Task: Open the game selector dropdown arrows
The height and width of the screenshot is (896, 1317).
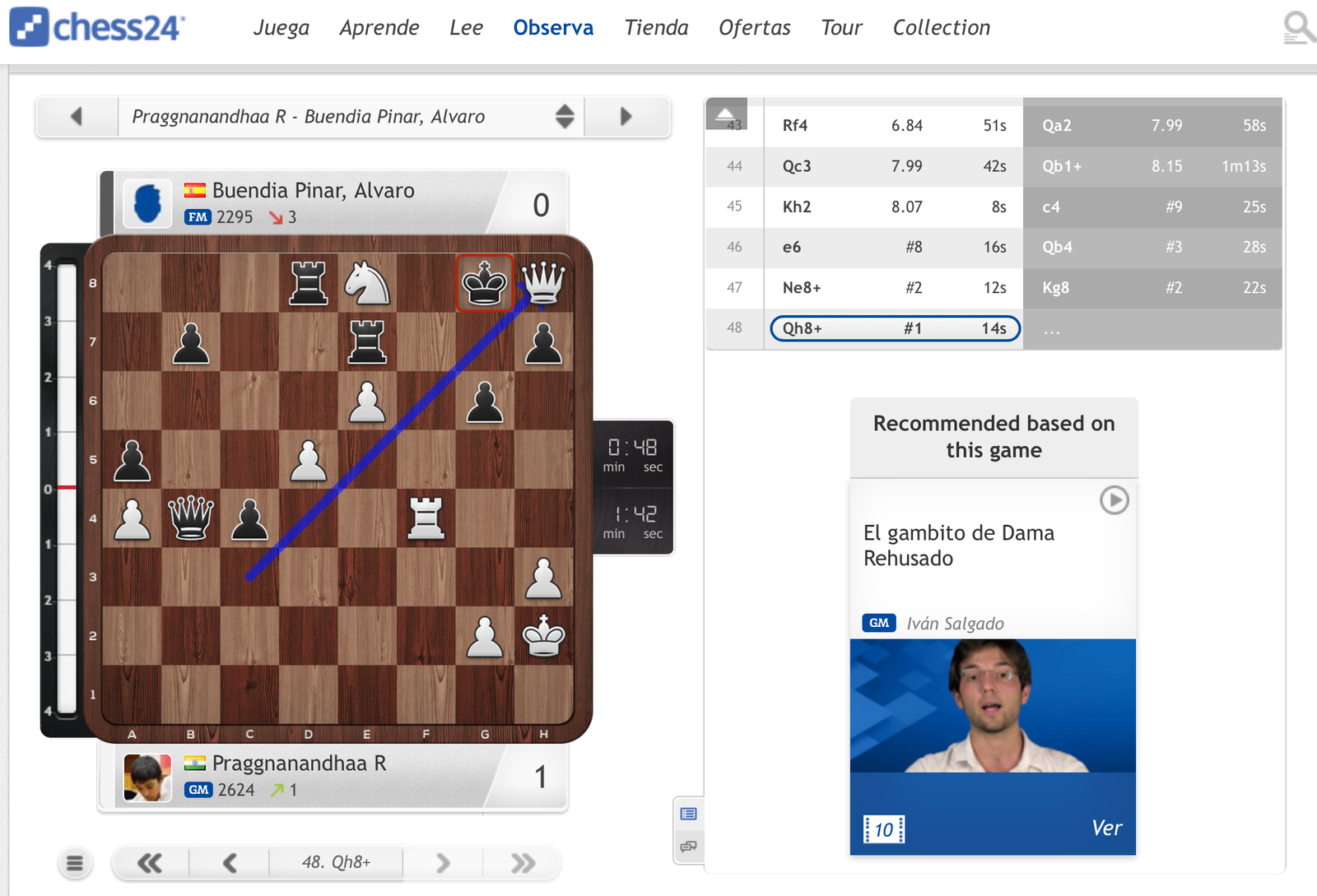Action: [565, 117]
